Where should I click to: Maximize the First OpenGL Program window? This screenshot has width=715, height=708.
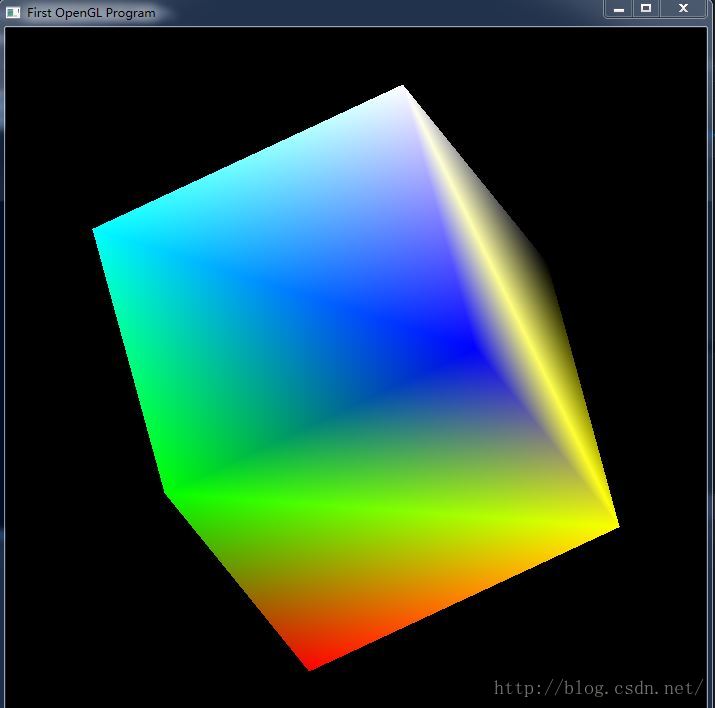click(646, 8)
